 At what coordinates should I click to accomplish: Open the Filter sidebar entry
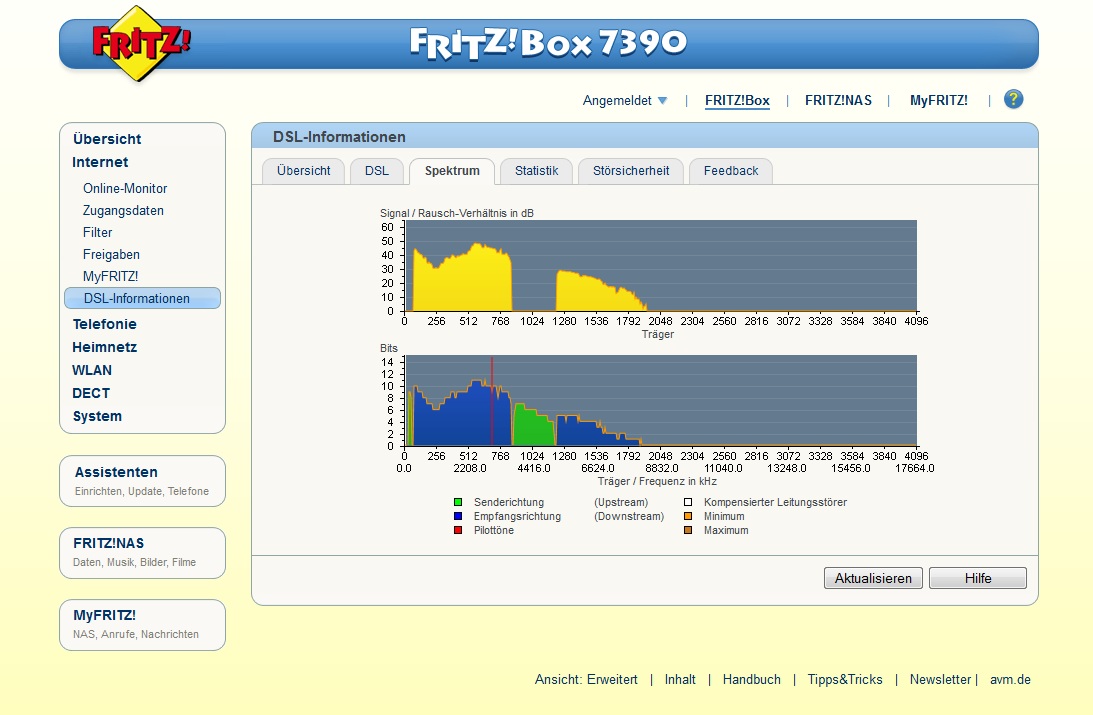[97, 232]
